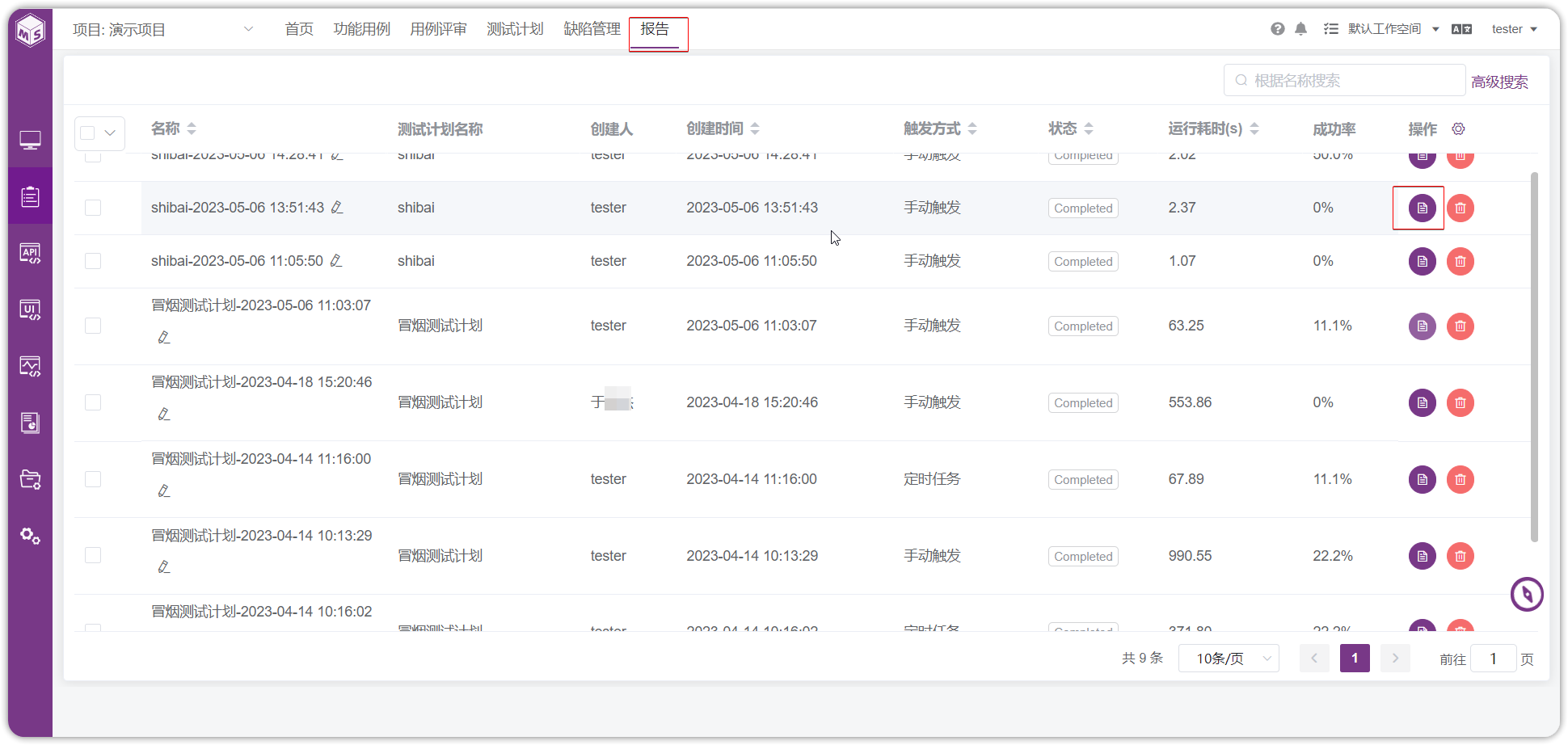The width and height of the screenshot is (1568, 745).
Task: Tick the select-all checkbox in table header
Action: pyautogui.click(x=87, y=133)
